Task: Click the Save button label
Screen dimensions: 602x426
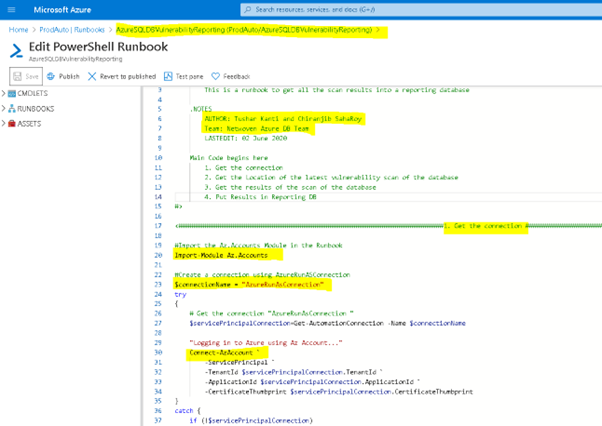Action: (32, 76)
